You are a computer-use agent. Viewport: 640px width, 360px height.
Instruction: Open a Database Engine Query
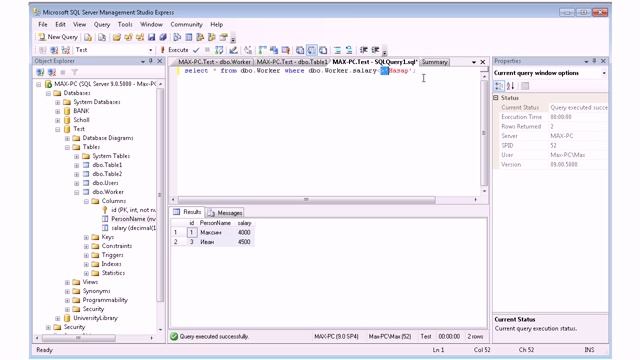(88, 38)
